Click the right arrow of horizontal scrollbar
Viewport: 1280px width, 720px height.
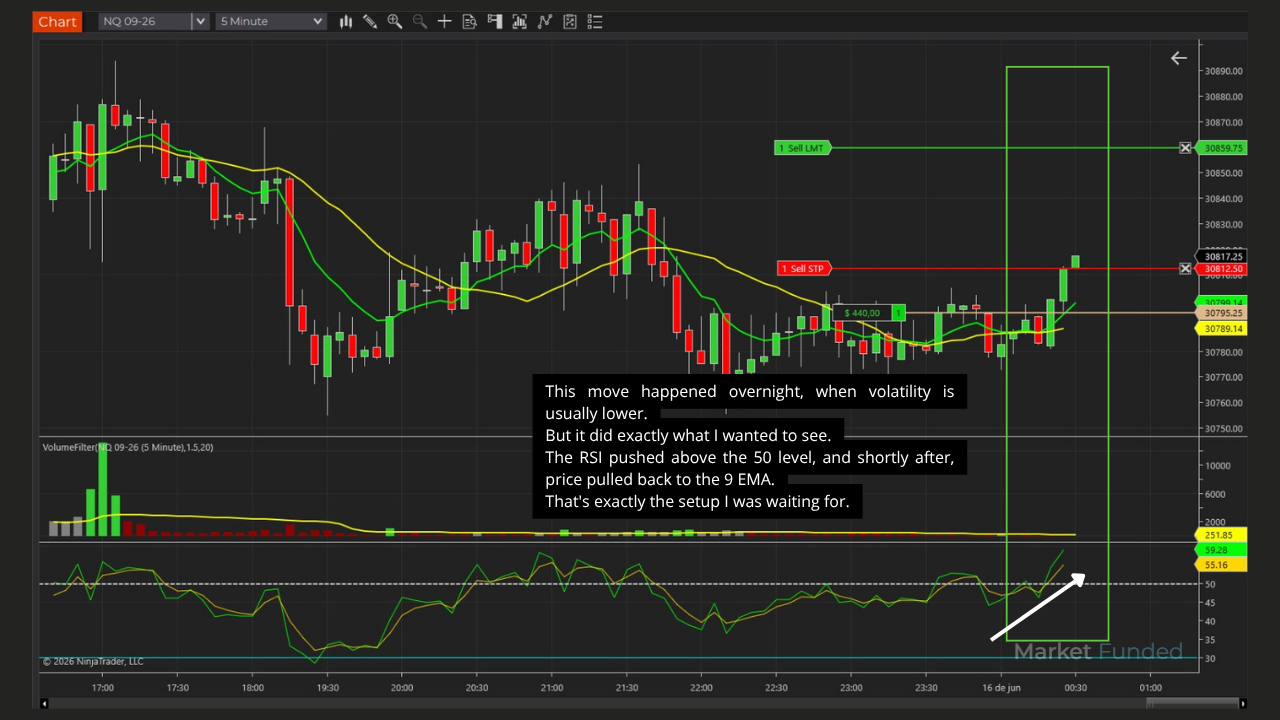(x=1243, y=703)
